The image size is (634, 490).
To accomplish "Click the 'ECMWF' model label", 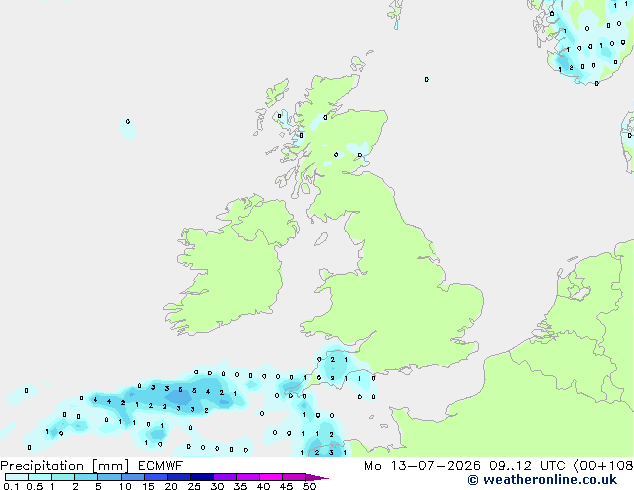I will pos(161,466).
